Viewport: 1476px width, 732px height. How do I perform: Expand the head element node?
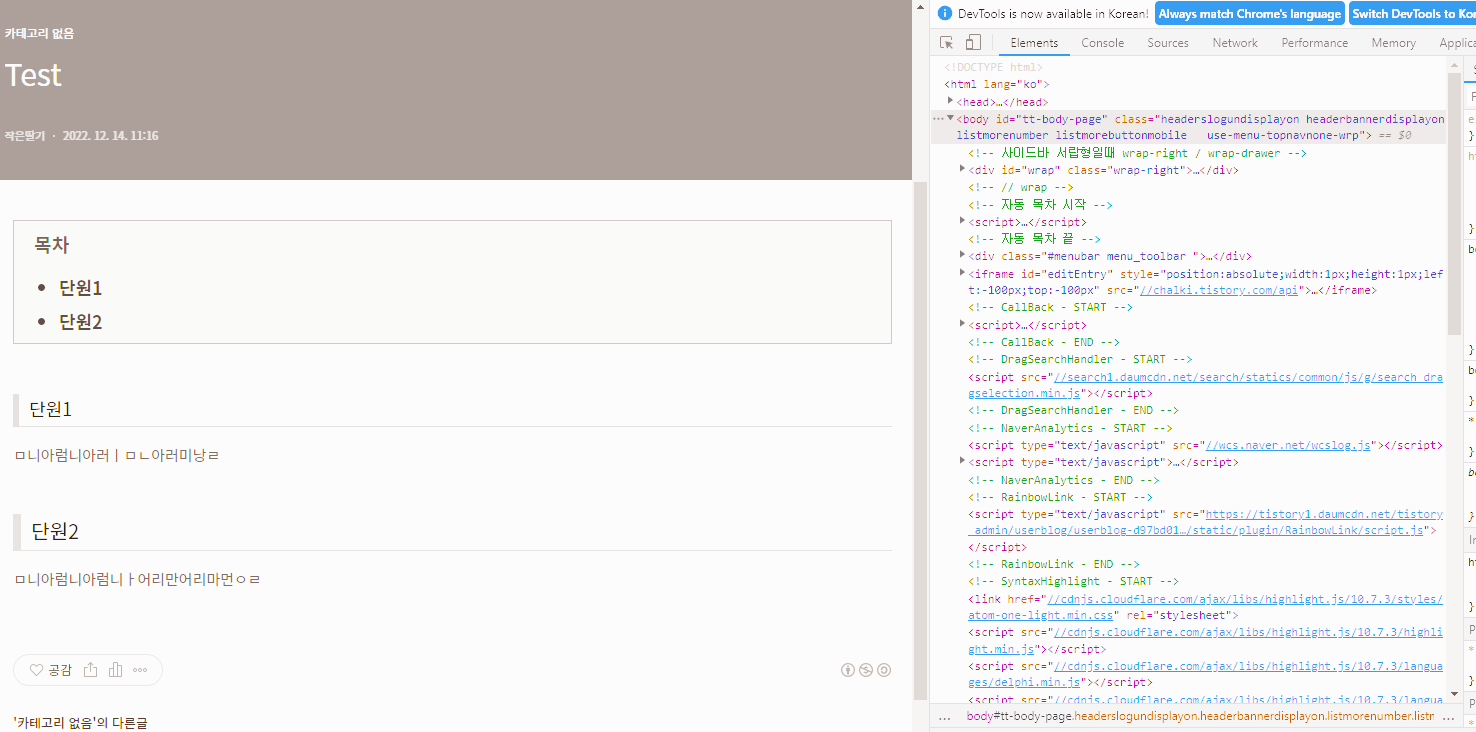pyautogui.click(x=951, y=101)
